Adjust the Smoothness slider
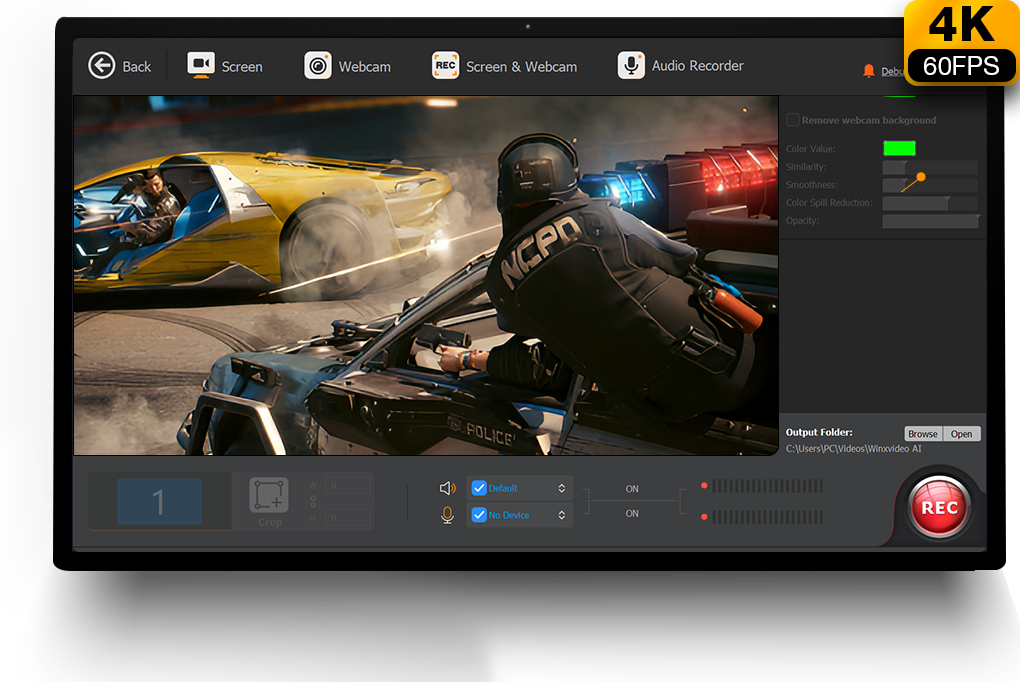This screenshot has height=682, width=1020. tap(930, 185)
